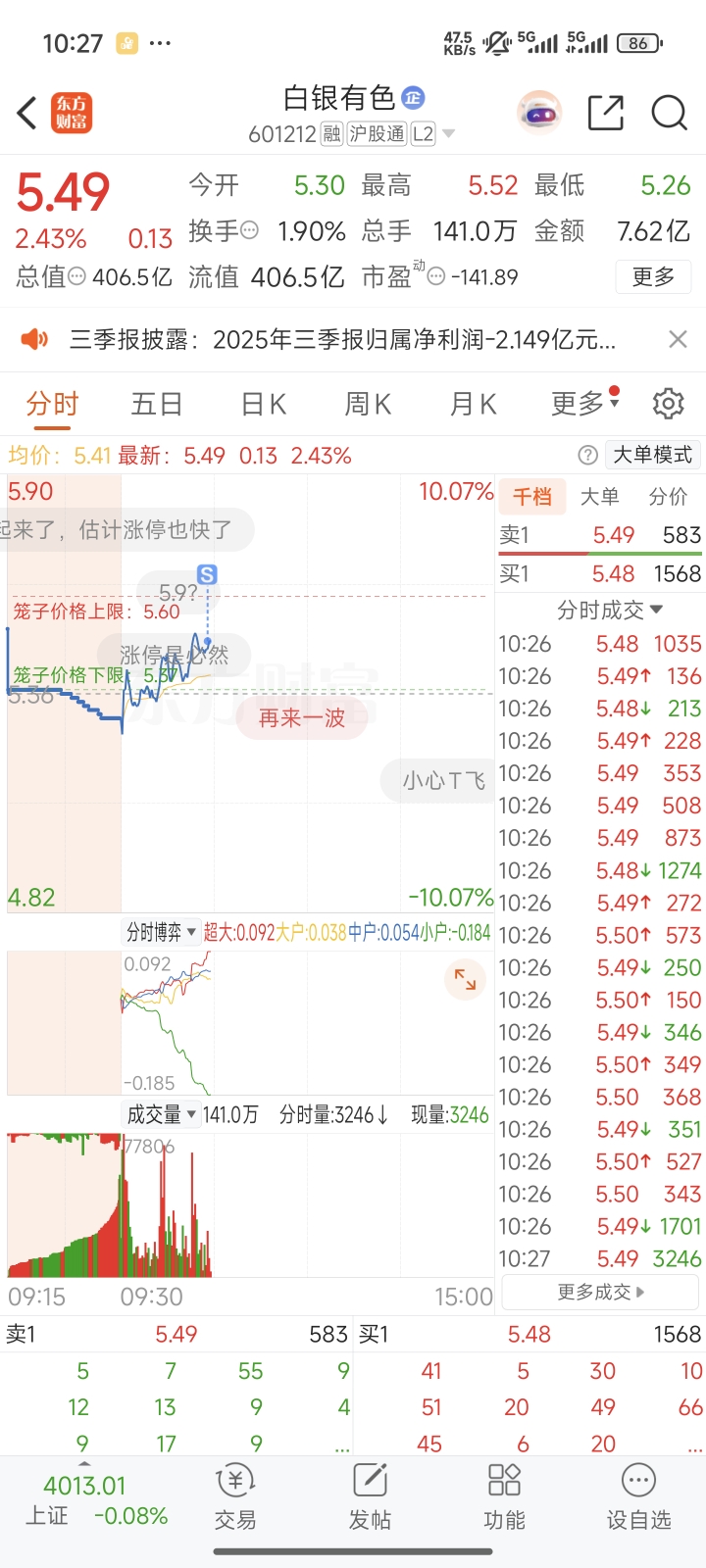Expand the 分时成交 dropdown
Image resolution: width=706 pixels, height=1568 pixels.
(x=610, y=611)
